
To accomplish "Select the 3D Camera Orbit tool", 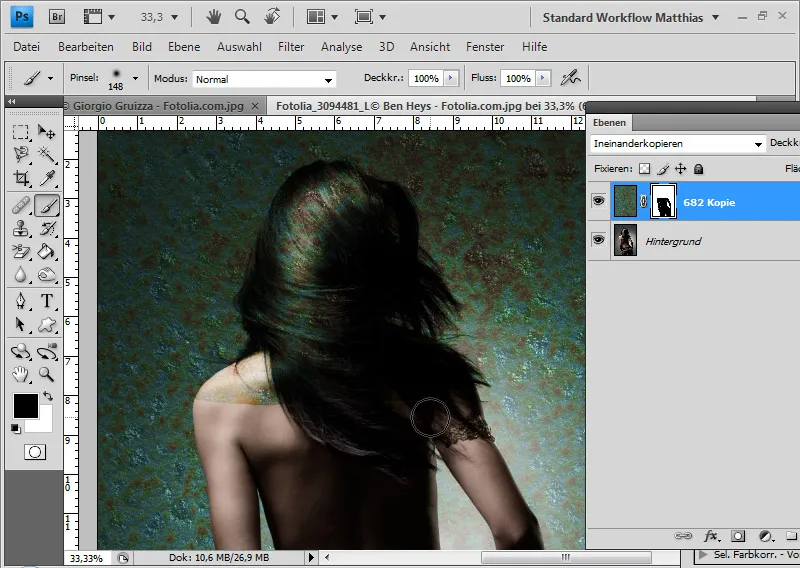I will pos(47,352).
